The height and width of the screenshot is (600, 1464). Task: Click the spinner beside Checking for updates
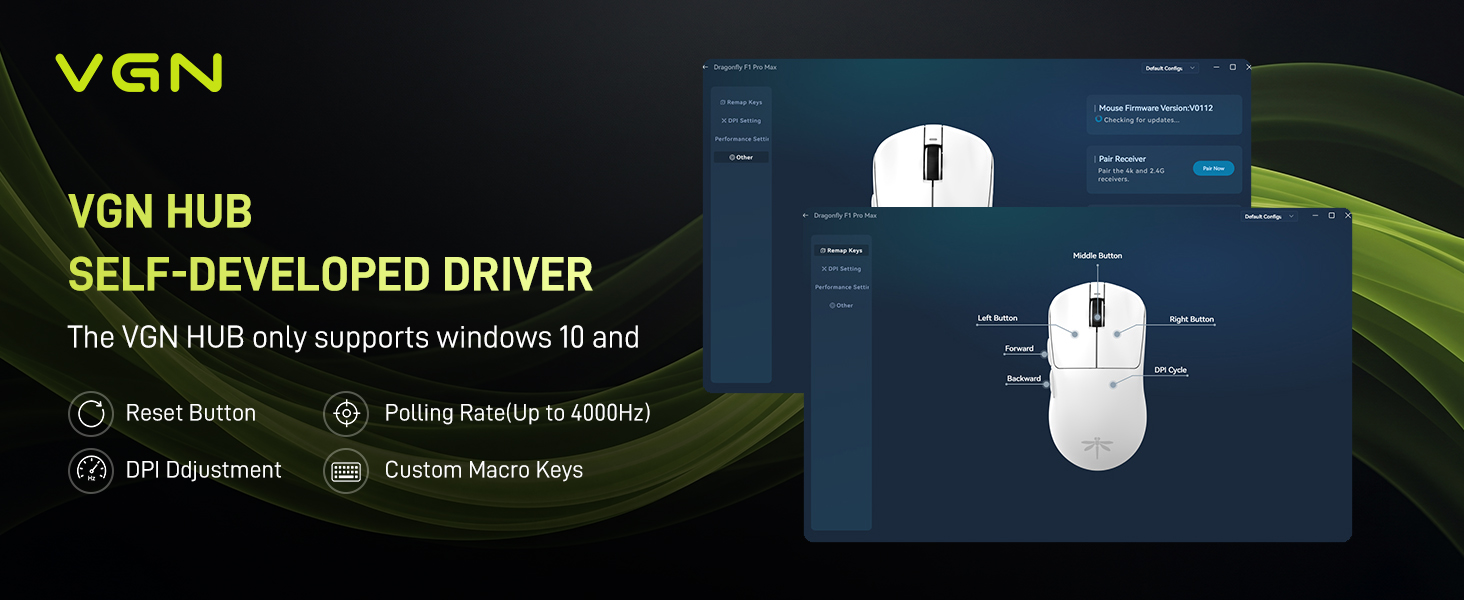click(1098, 119)
